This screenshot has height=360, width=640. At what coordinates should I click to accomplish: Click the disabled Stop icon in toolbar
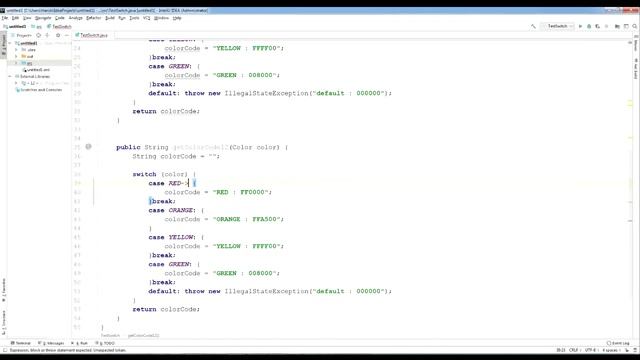click(607, 26)
